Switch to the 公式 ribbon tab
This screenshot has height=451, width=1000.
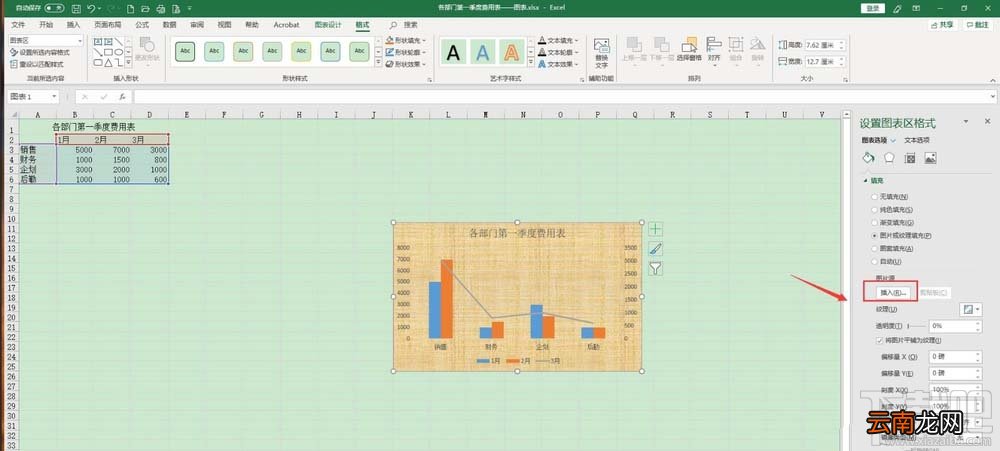[142, 25]
